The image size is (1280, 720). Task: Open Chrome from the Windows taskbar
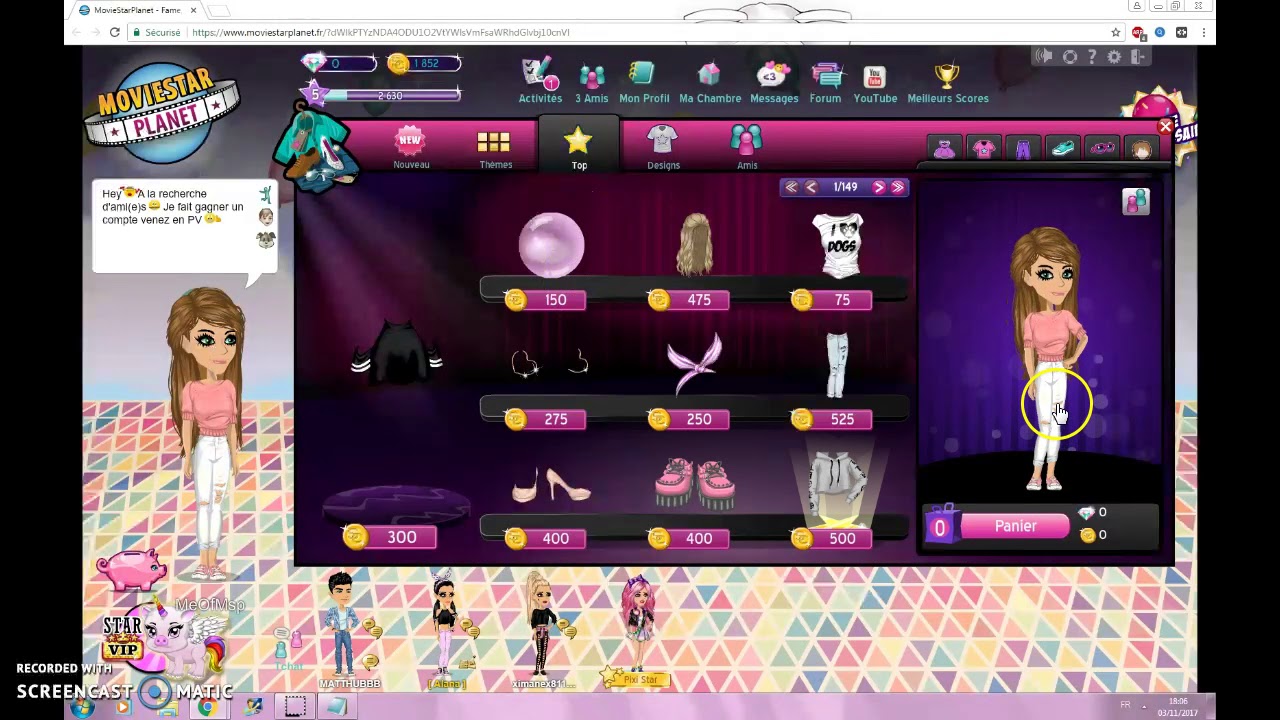pyautogui.click(x=207, y=707)
